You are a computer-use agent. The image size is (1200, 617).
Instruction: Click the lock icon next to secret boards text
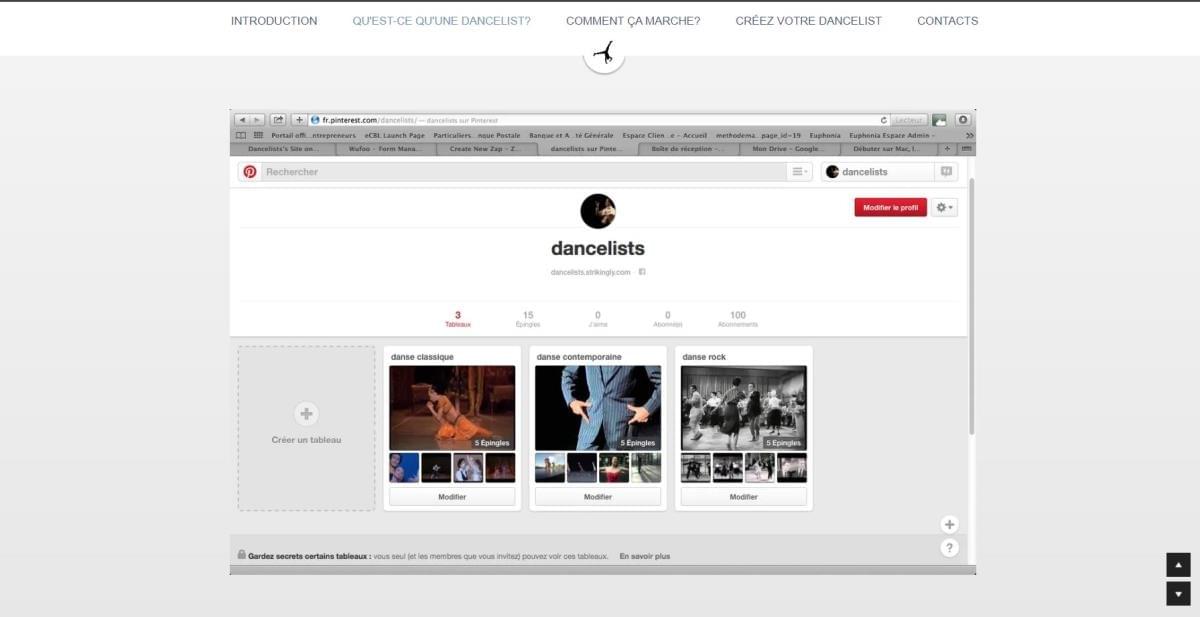tap(241, 555)
